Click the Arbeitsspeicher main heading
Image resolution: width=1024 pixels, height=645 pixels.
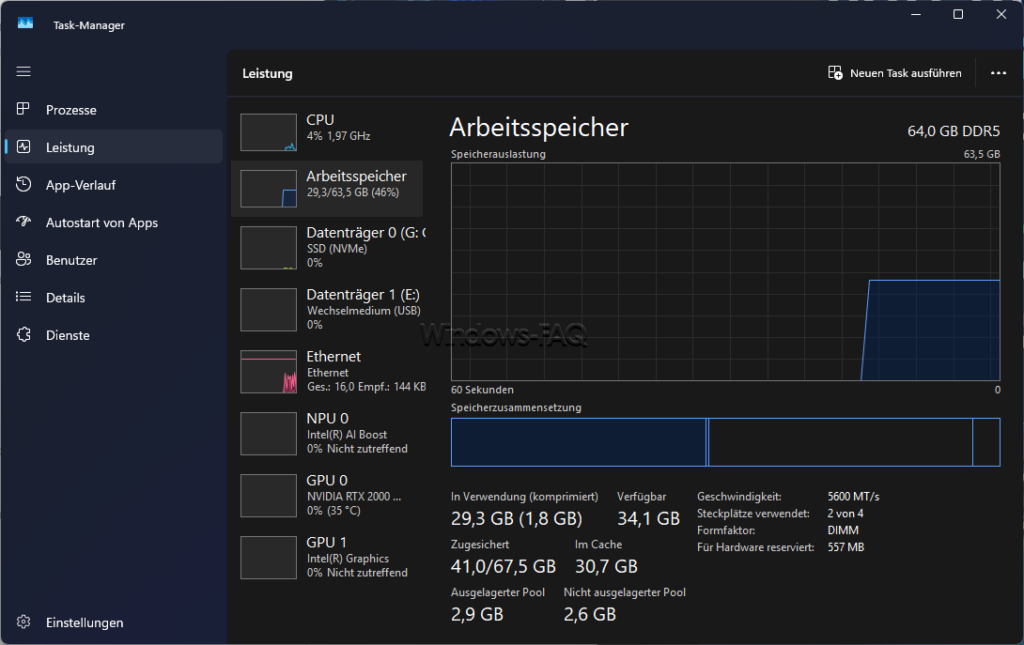pyautogui.click(x=539, y=127)
